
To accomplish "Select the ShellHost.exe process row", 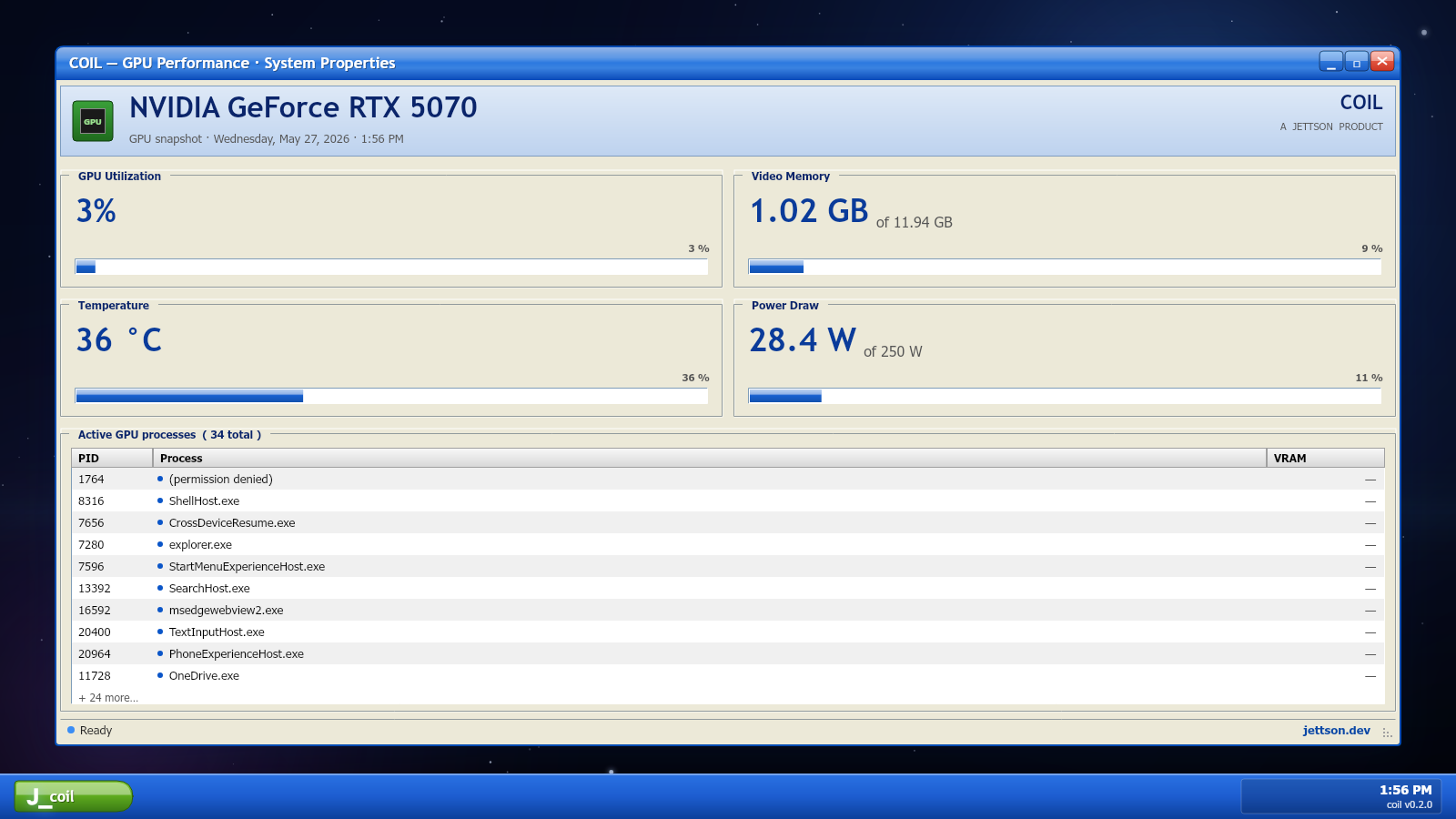I will coord(728,500).
